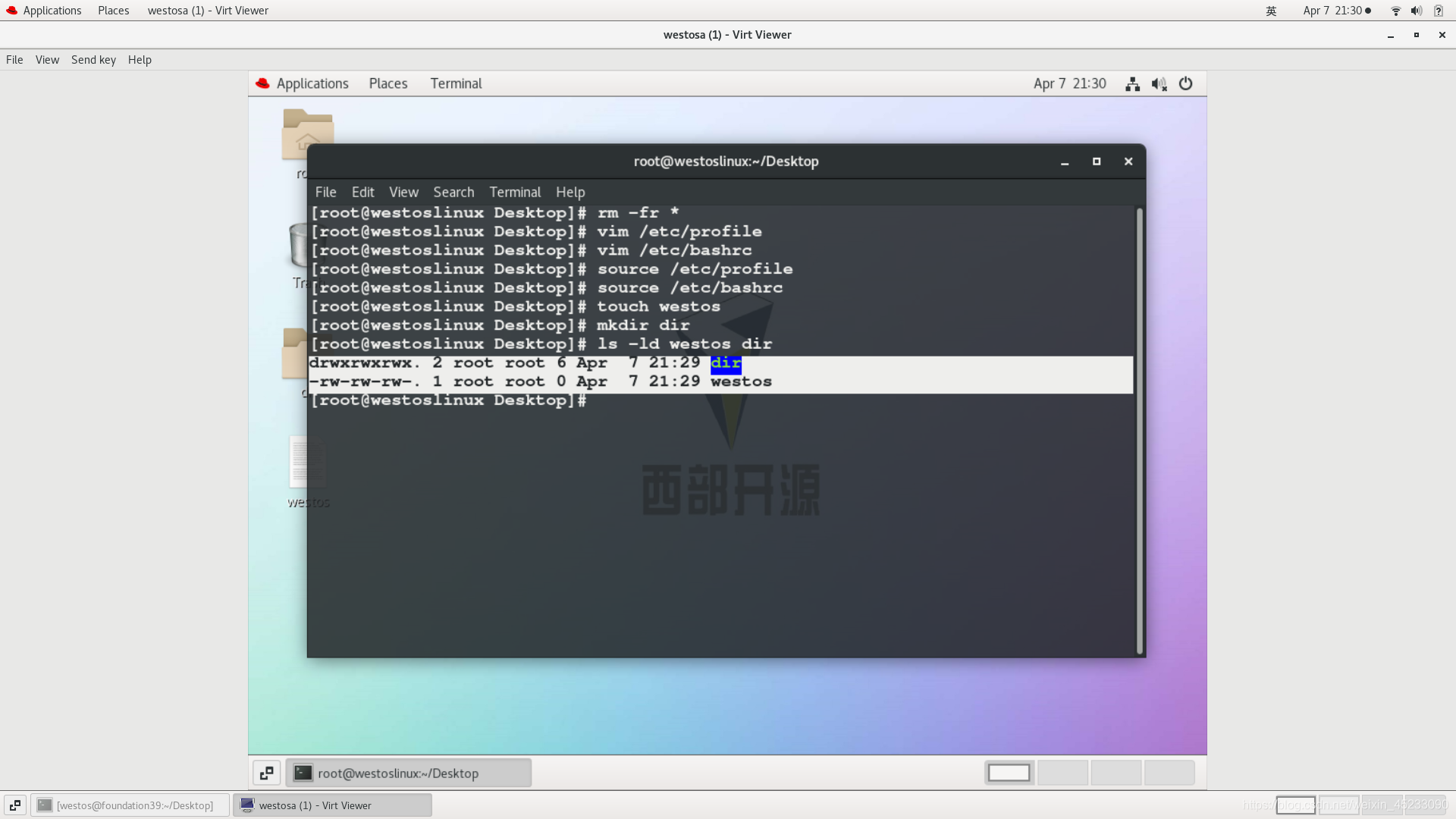Image resolution: width=1456 pixels, height=819 pixels.
Task: Open the host Places menu
Action: tap(113, 11)
